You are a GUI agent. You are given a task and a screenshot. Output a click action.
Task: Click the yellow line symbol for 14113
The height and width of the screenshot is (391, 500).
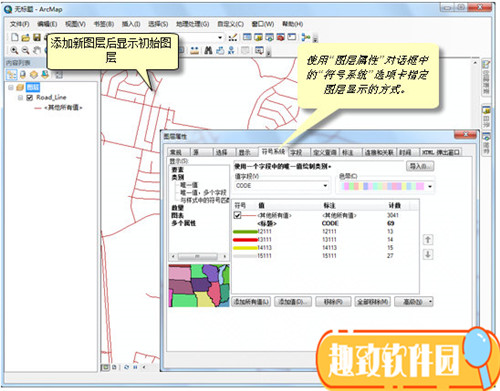point(245,248)
